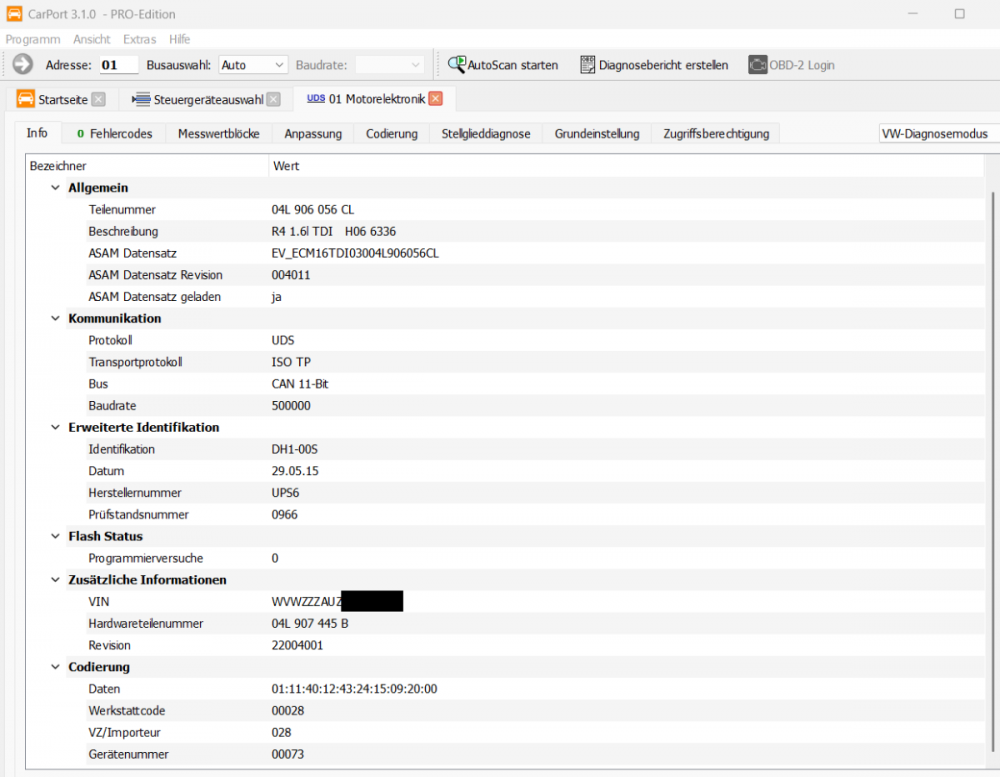Click the vertical scrollbar of the info list
The height and width of the screenshot is (777, 1000).
[991, 450]
